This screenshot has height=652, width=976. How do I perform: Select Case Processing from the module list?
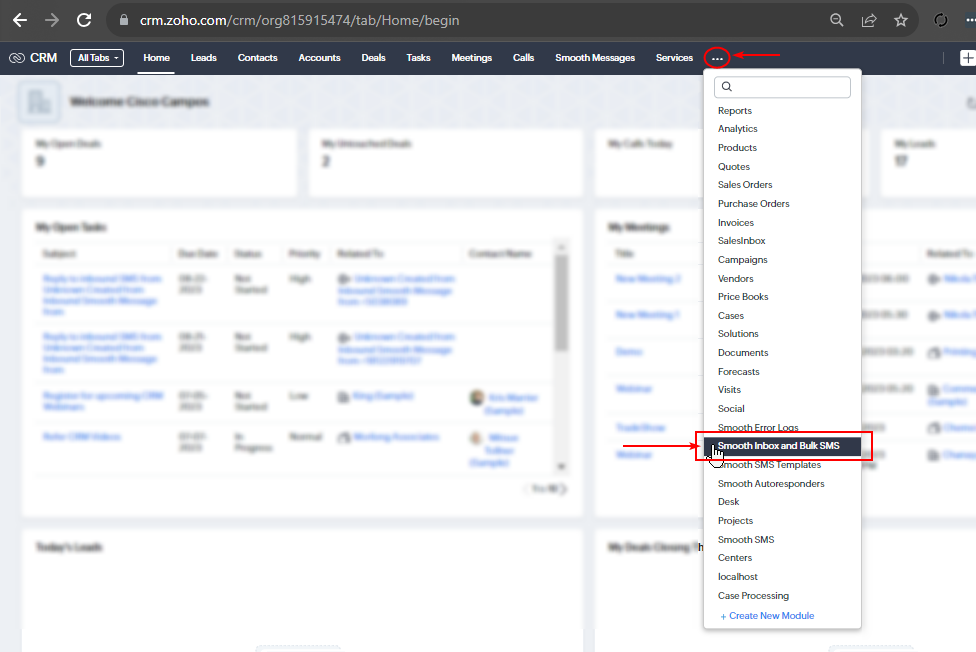tap(753, 596)
